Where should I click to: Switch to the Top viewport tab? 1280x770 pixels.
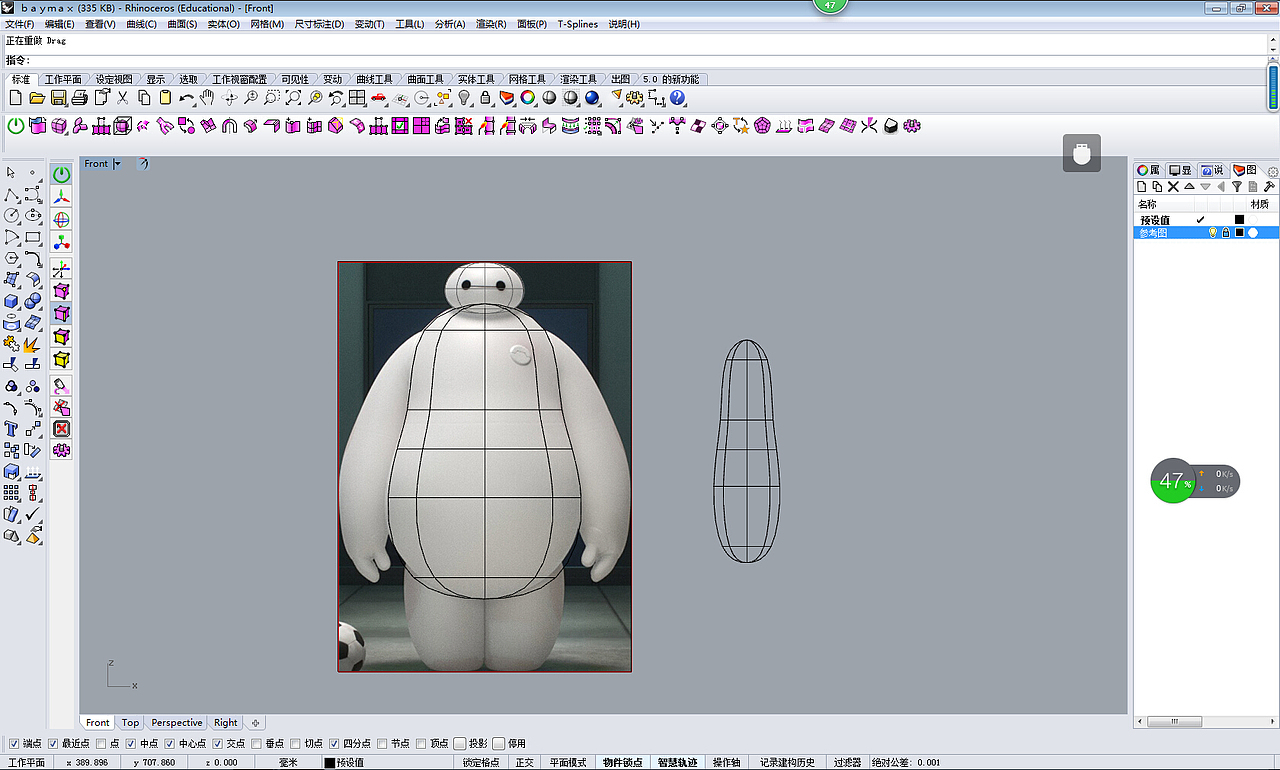pyautogui.click(x=131, y=723)
